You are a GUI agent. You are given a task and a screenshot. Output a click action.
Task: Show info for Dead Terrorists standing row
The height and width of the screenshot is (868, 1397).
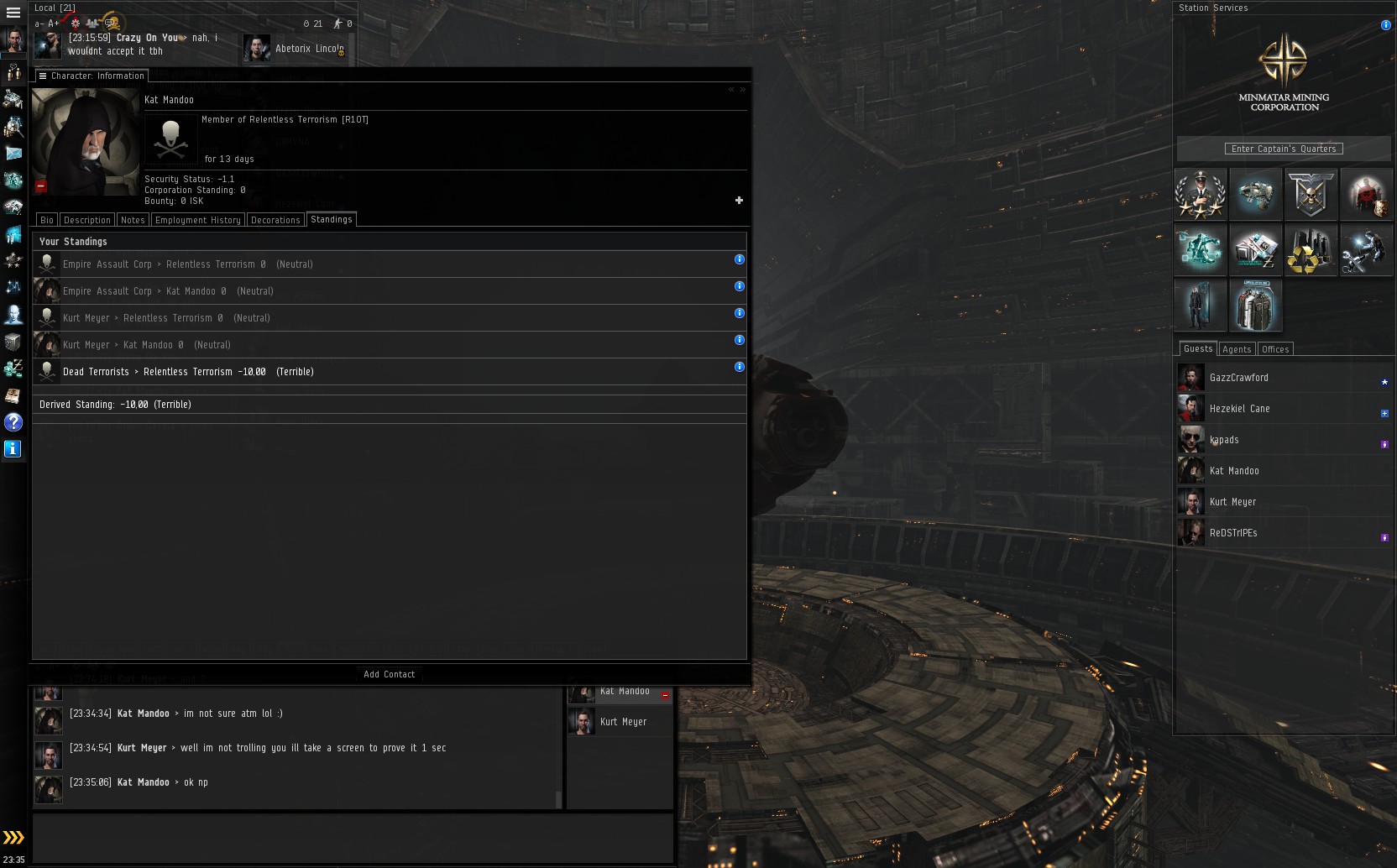[740, 367]
